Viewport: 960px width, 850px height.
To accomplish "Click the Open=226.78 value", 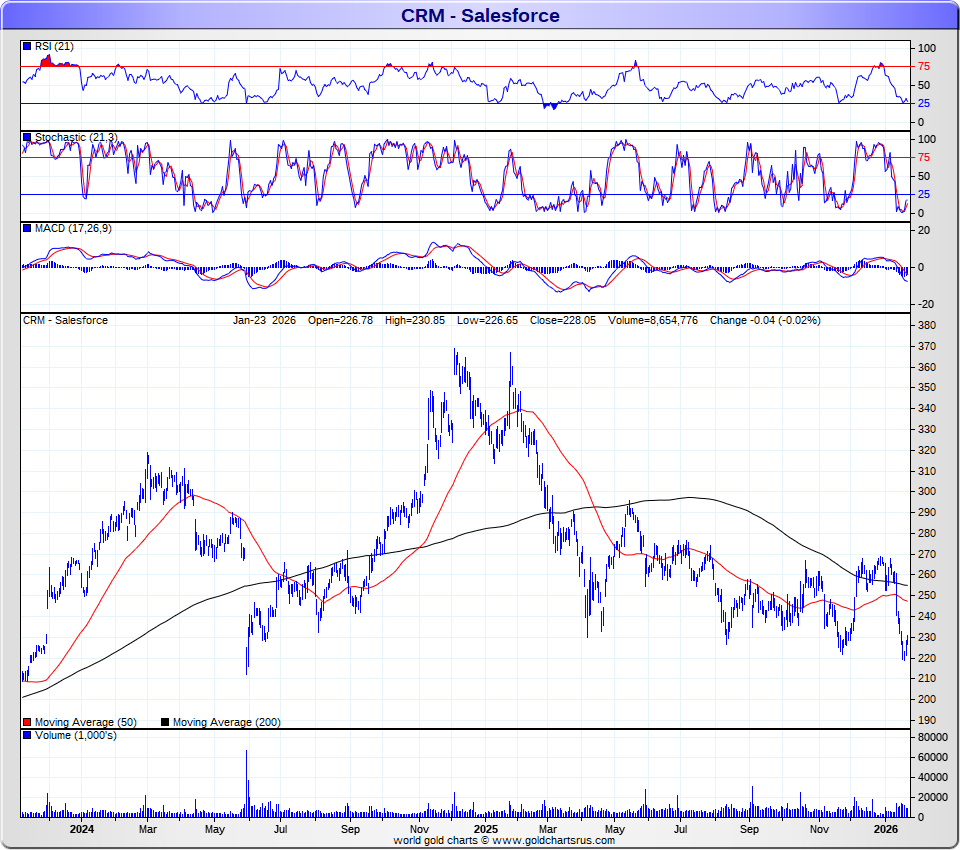I will (340, 320).
